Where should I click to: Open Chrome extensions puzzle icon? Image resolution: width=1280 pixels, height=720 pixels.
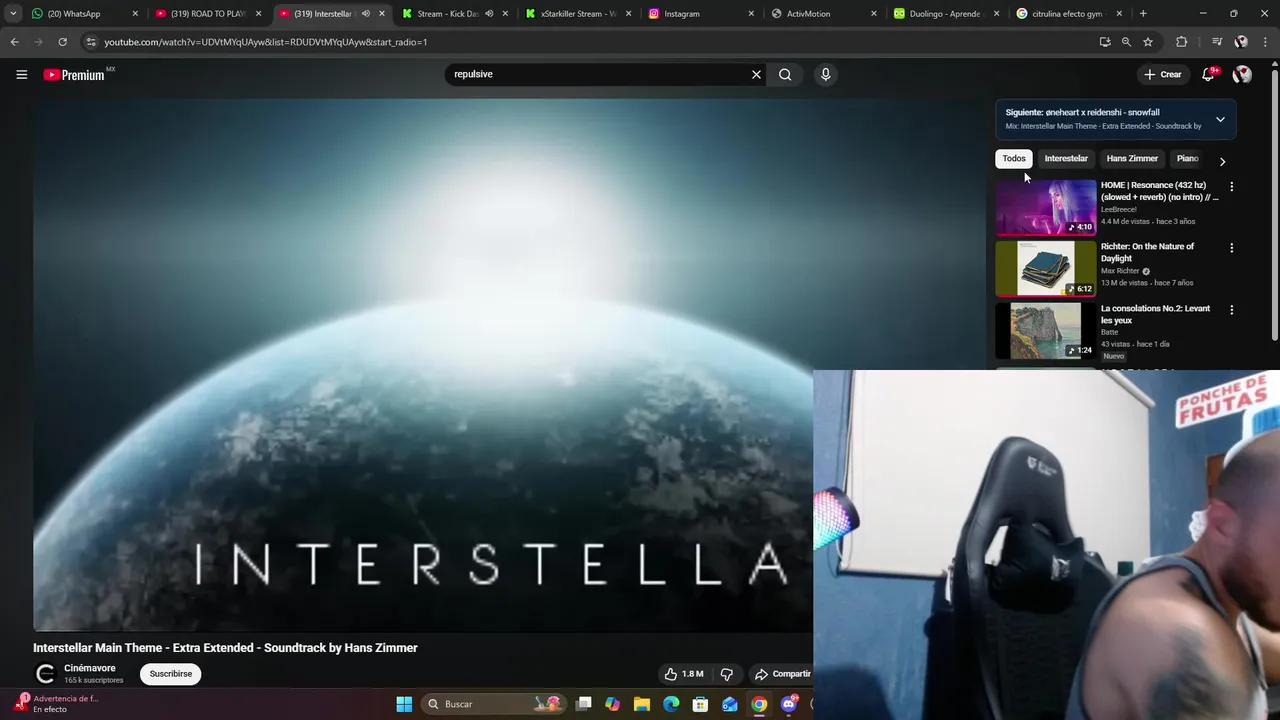pyautogui.click(x=1182, y=42)
